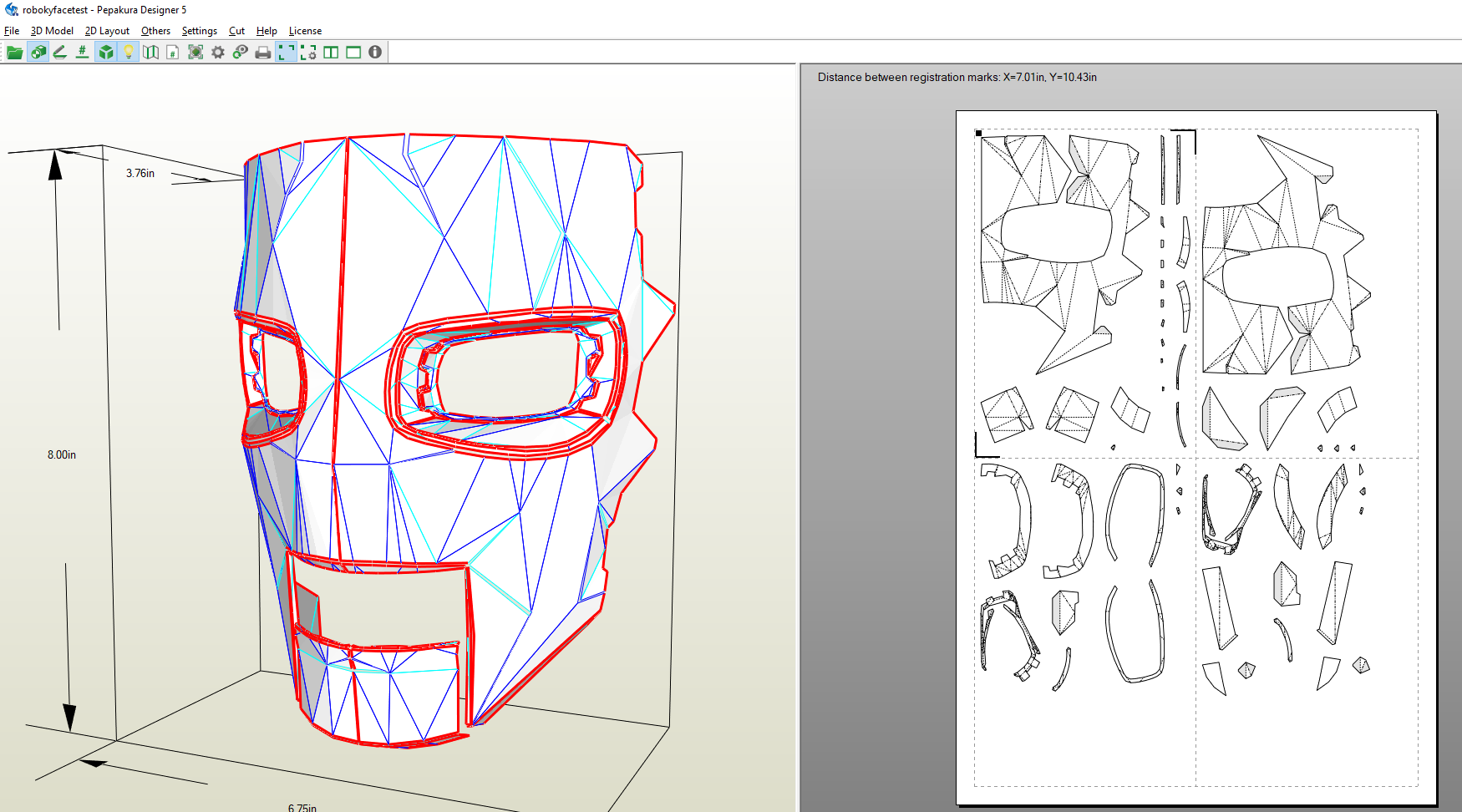Activate the edge editing pen tool

pyautogui.click(x=58, y=51)
